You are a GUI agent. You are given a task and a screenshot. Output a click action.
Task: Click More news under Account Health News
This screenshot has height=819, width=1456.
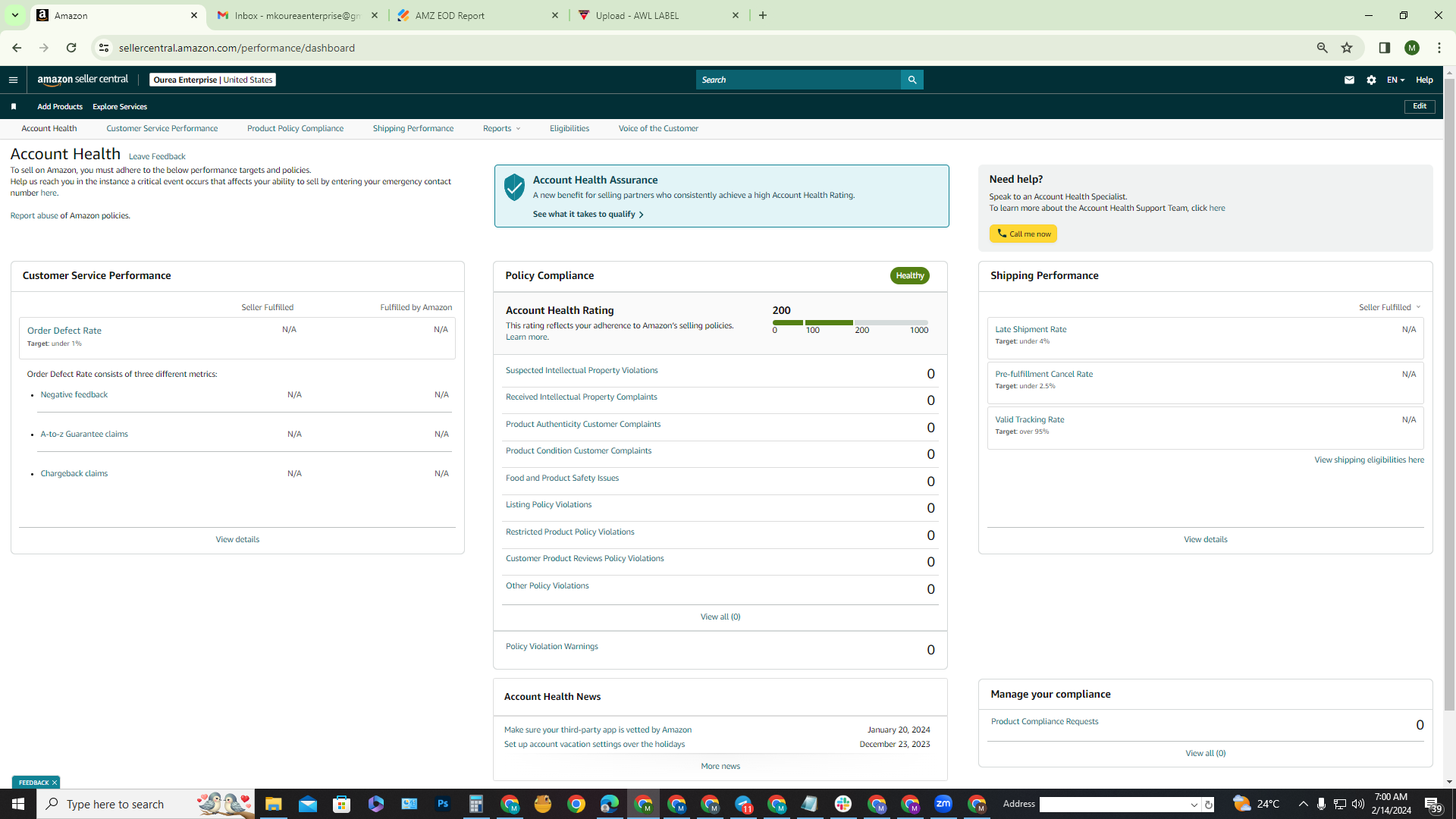point(720,766)
